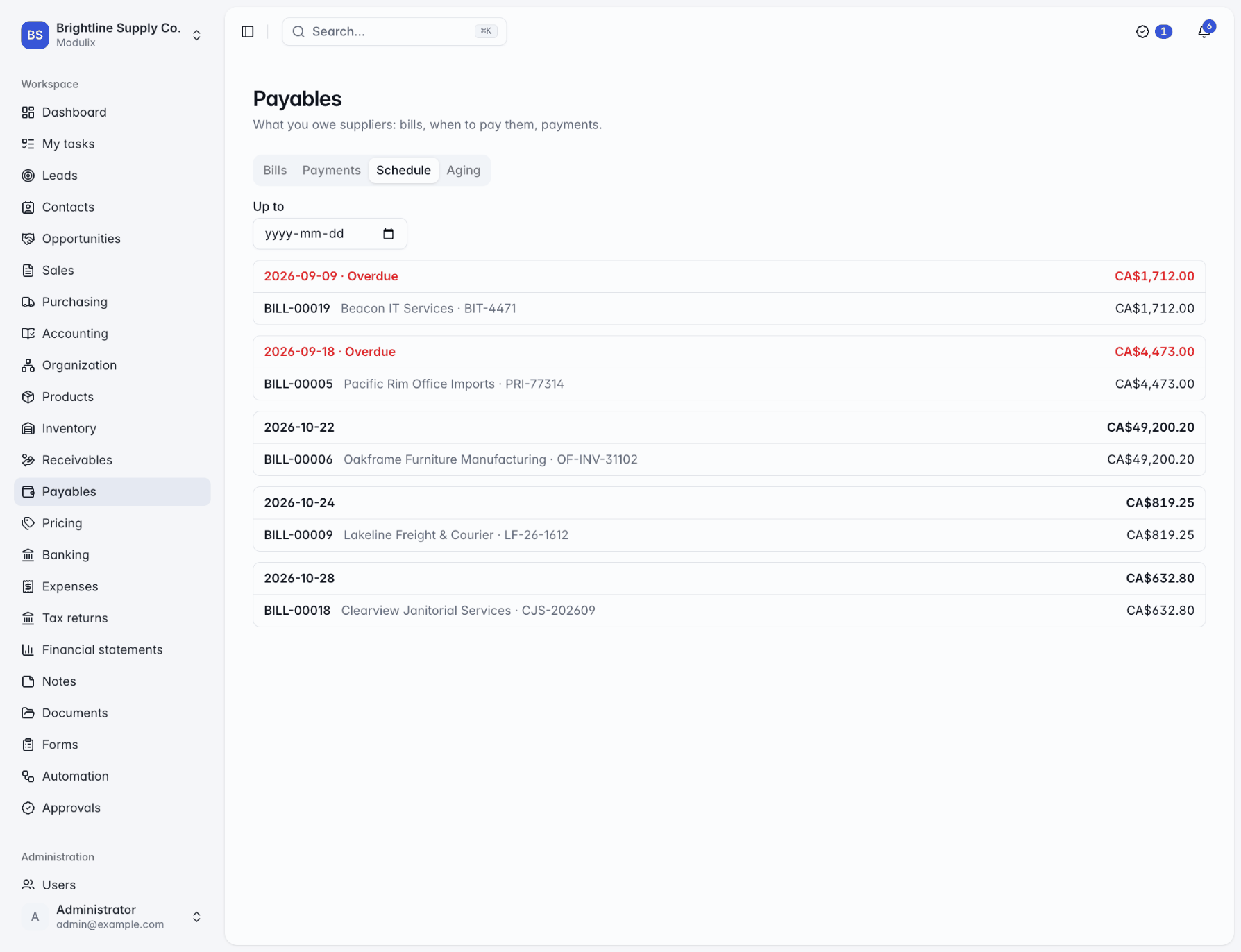Click the Contacts icon in sidebar
1241x952 pixels.
28,207
